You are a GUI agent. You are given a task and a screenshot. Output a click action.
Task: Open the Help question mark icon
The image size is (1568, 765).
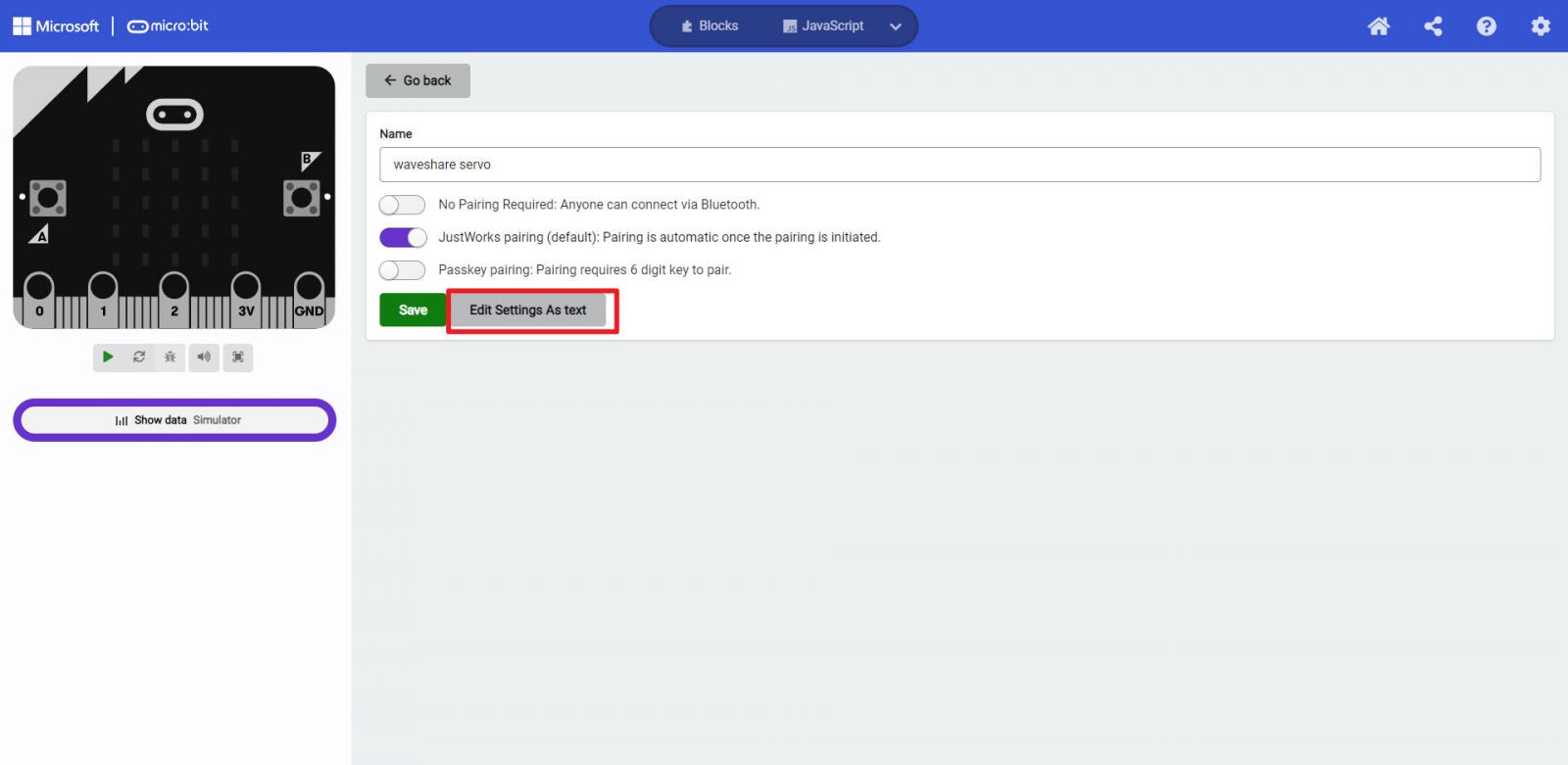1487,26
